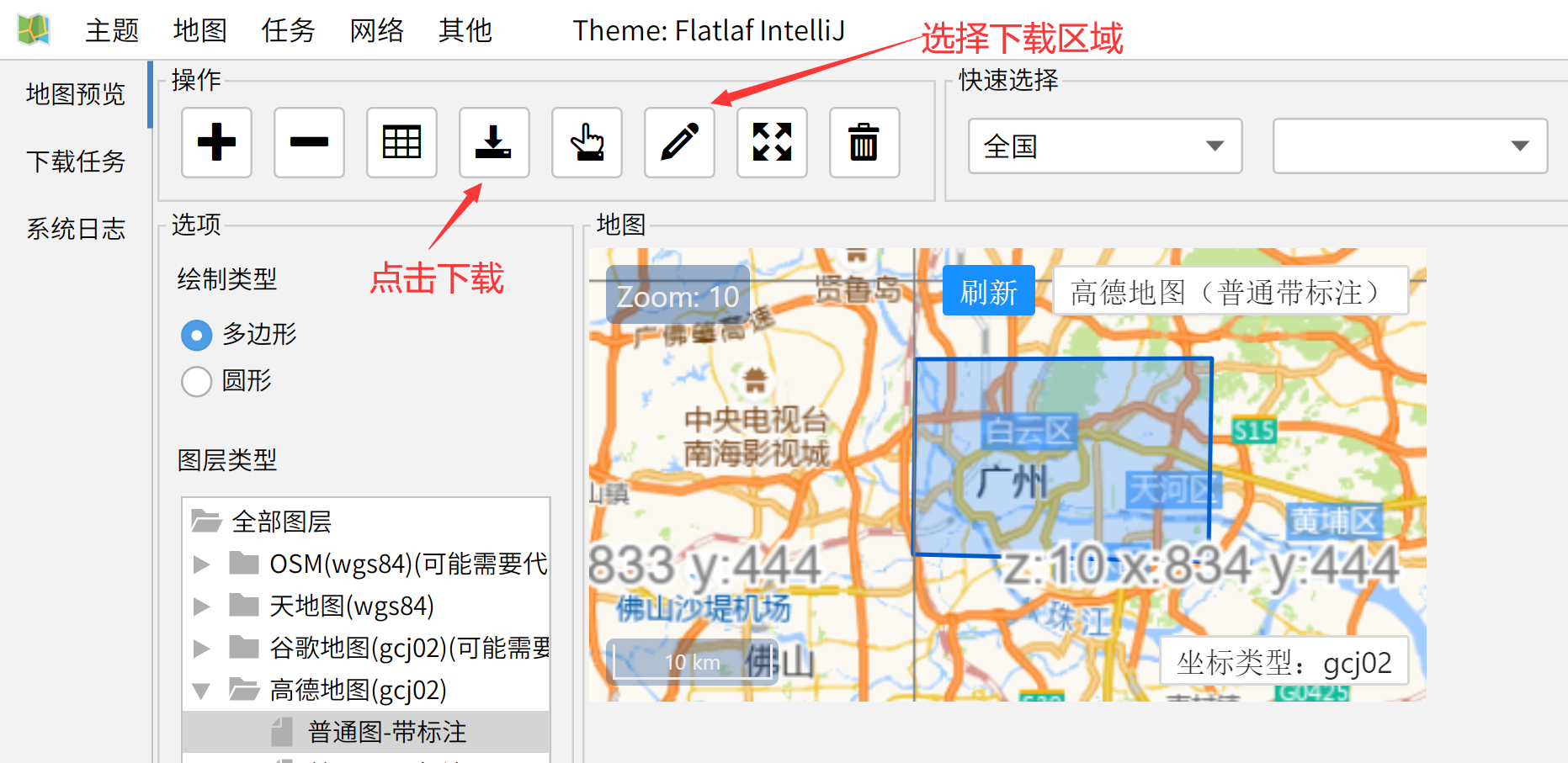The height and width of the screenshot is (763, 1568).
Task: Click the 高德地图（普通带标注） map label
Action: 1230,291
